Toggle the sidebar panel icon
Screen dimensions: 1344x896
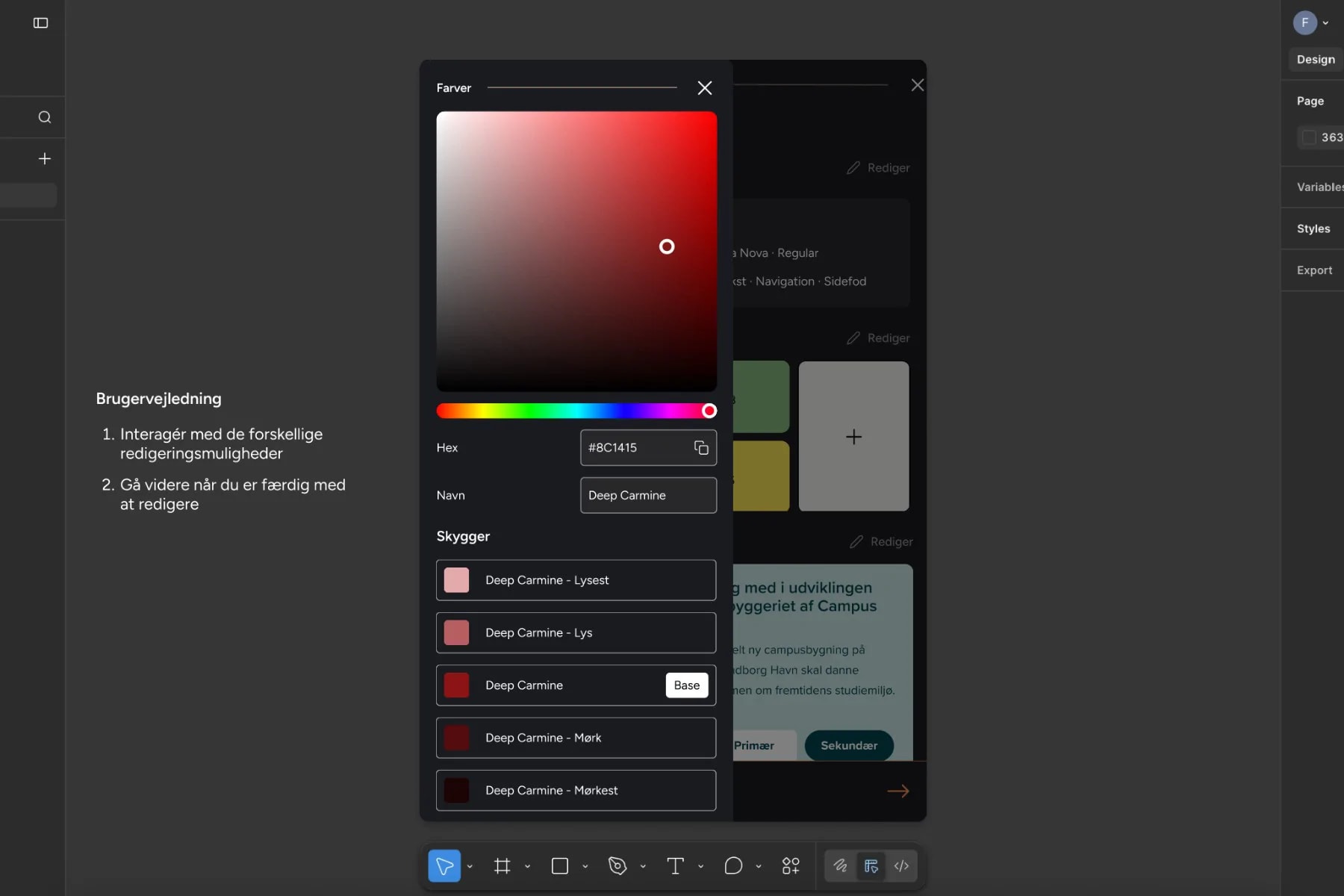point(41,23)
